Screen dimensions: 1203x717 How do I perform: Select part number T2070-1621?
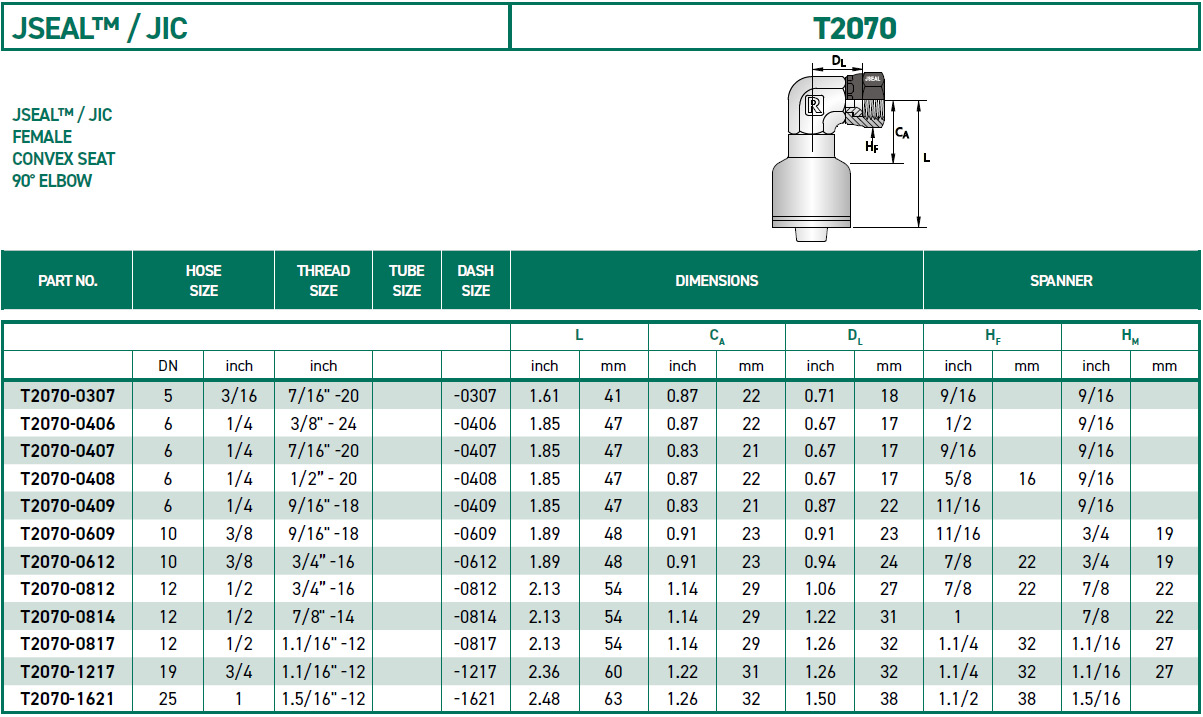click(x=68, y=699)
